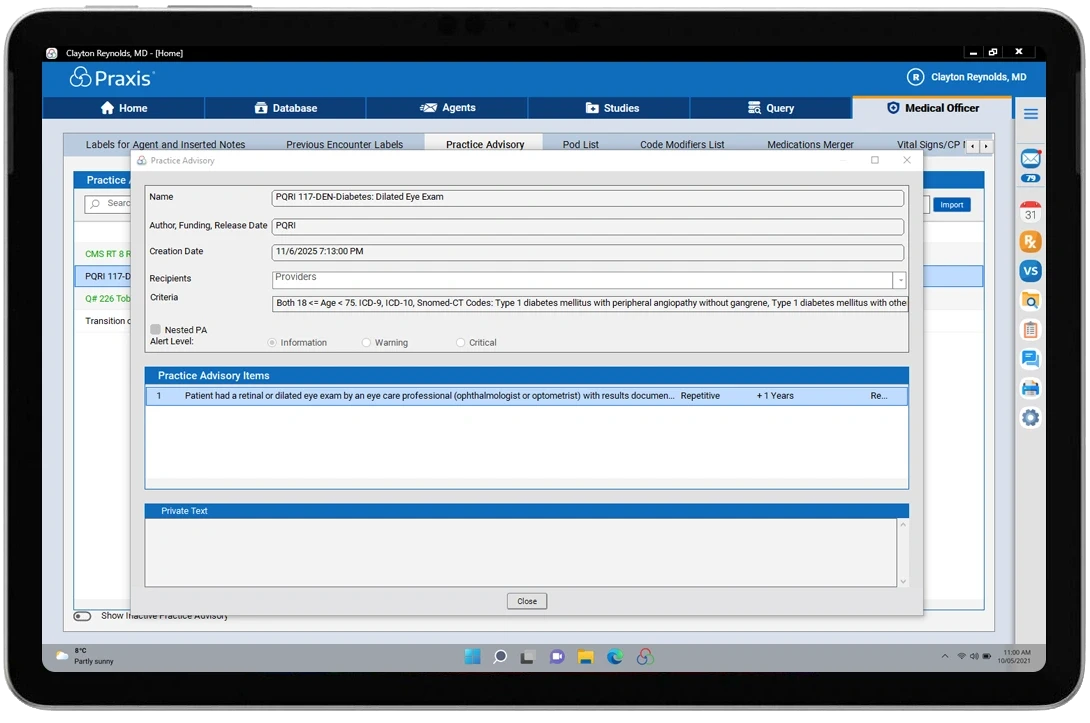Click the chart search folder icon in sidebar
1090x723 pixels.
(x=1031, y=300)
